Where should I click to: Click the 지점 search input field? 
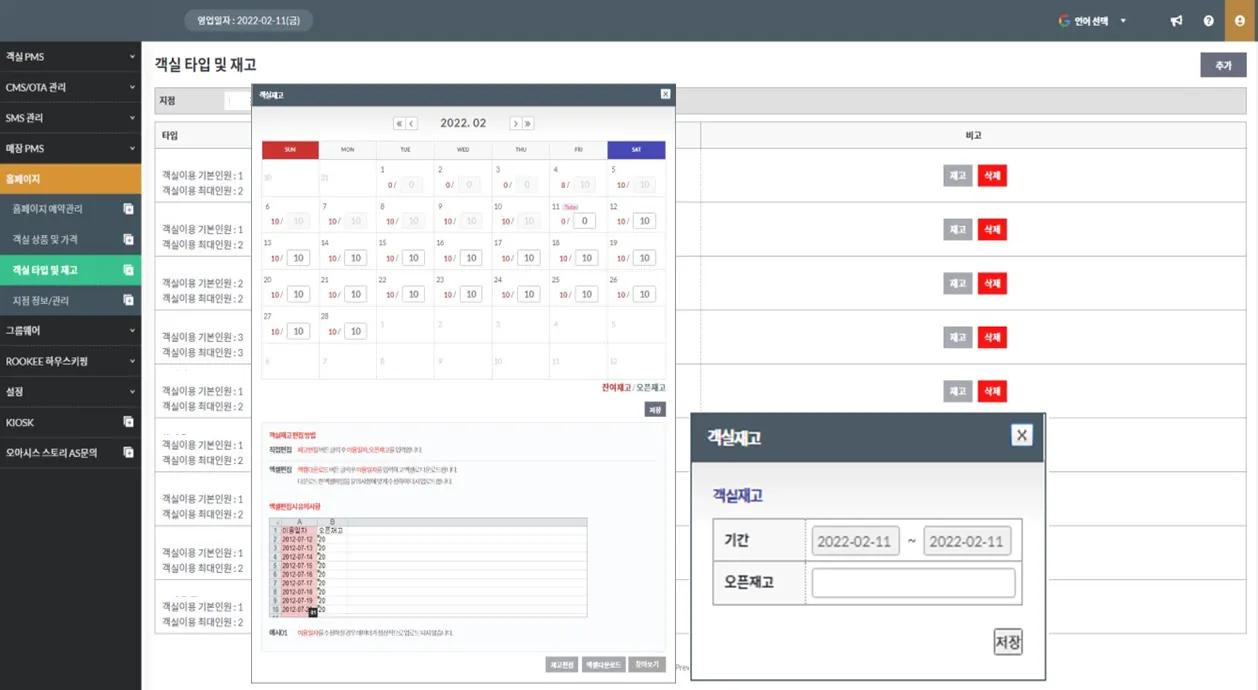tap(237, 101)
